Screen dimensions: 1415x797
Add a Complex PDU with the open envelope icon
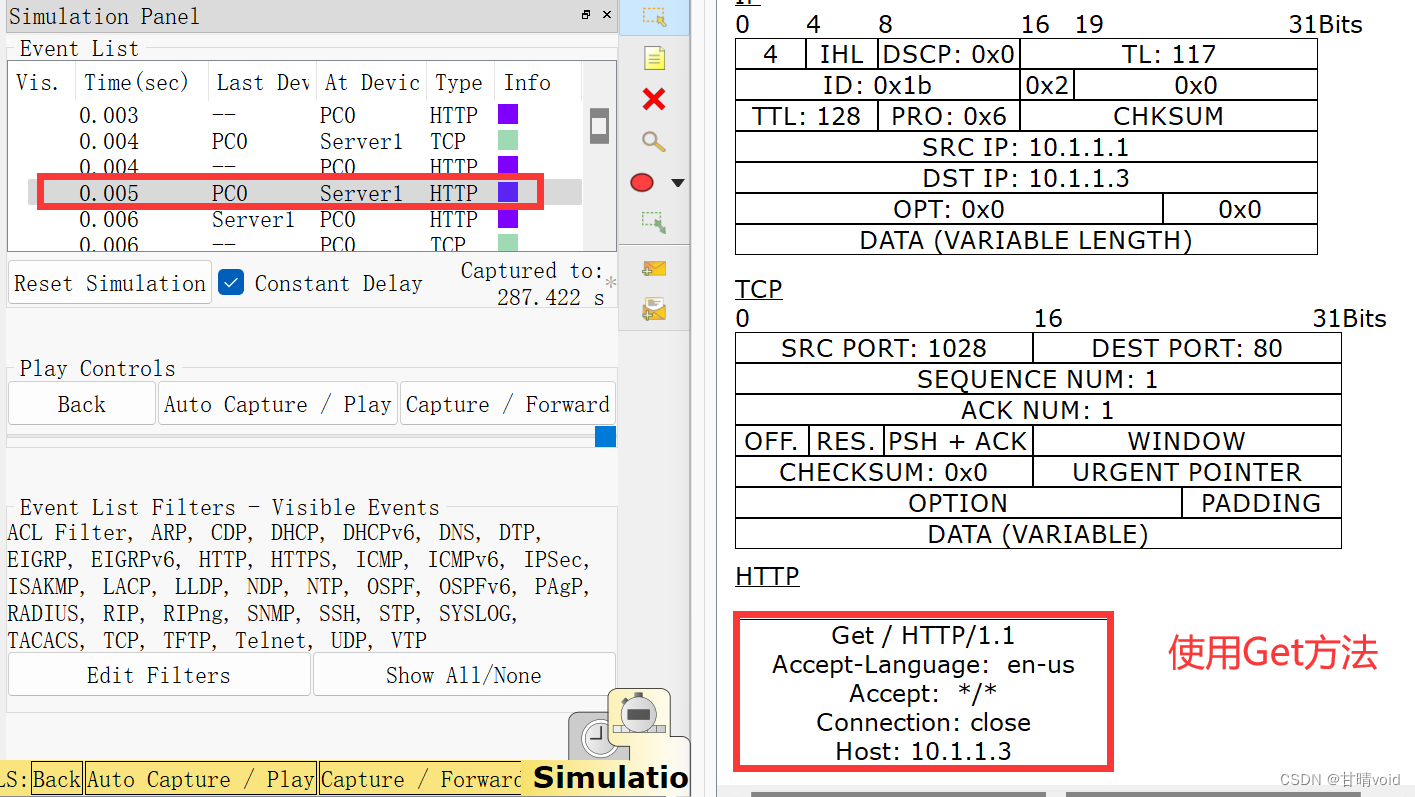click(654, 309)
